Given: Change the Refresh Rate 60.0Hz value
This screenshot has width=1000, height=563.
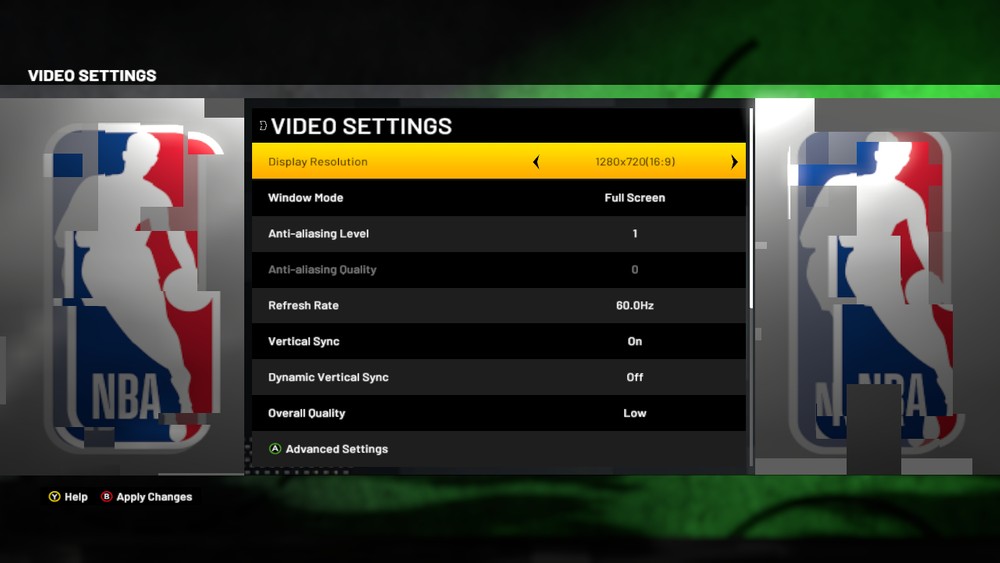Looking at the screenshot, I should [x=635, y=305].
